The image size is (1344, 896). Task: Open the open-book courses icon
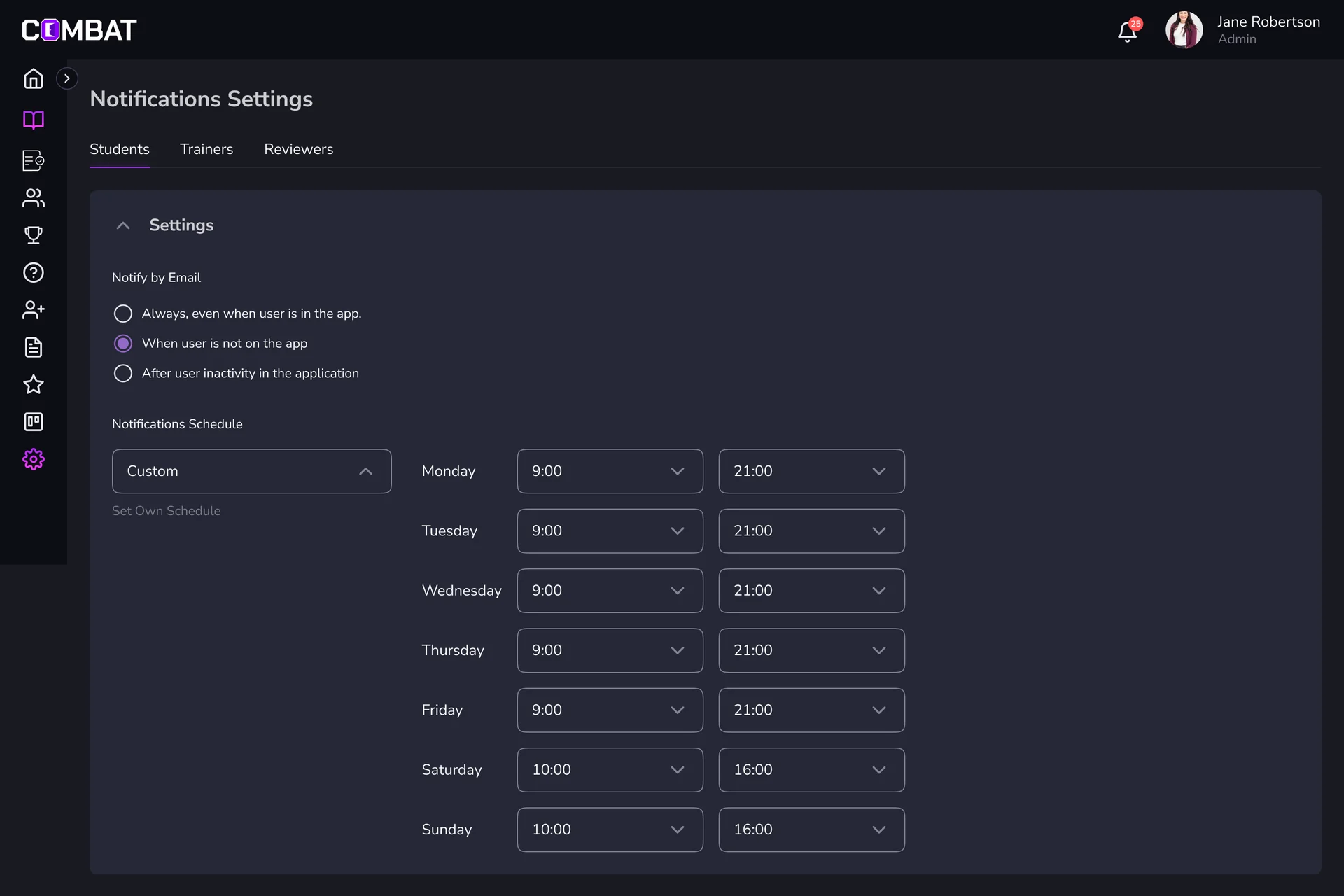tap(34, 120)
